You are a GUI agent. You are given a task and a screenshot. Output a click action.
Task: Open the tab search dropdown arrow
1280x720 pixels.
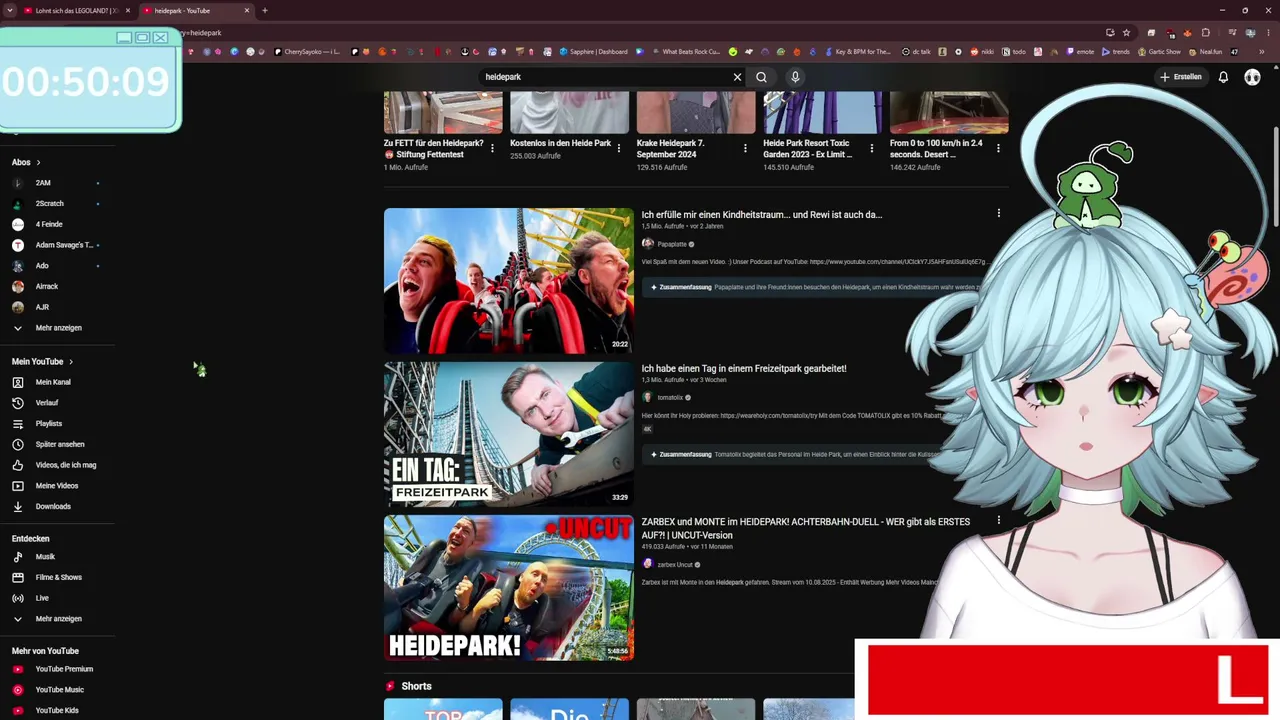(x=9, y=10)
